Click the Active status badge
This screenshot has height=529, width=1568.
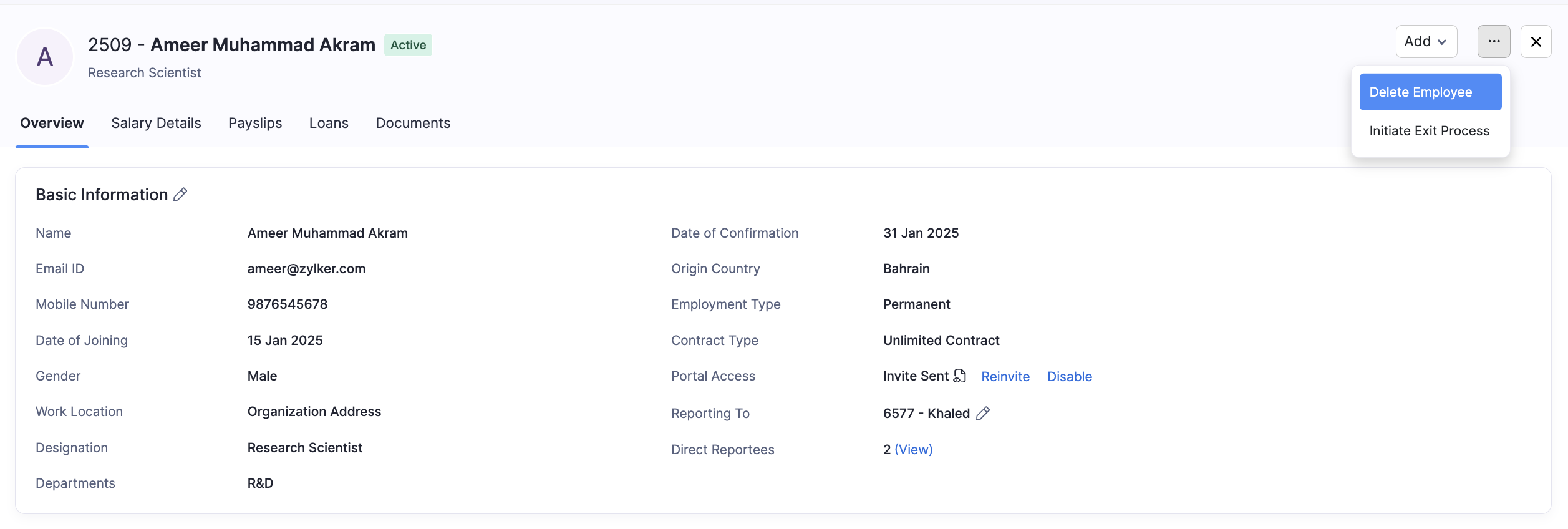point(408,45)
